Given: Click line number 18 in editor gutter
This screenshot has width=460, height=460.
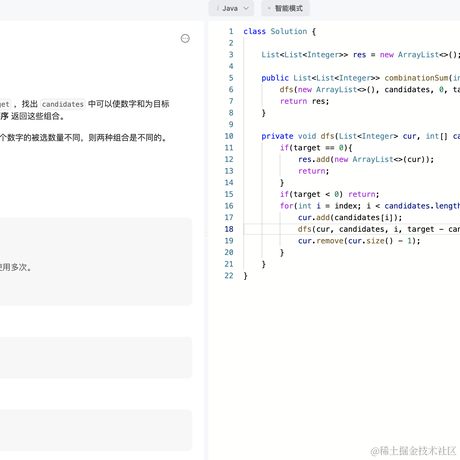Looking at the screenshot, I should 229,229.
